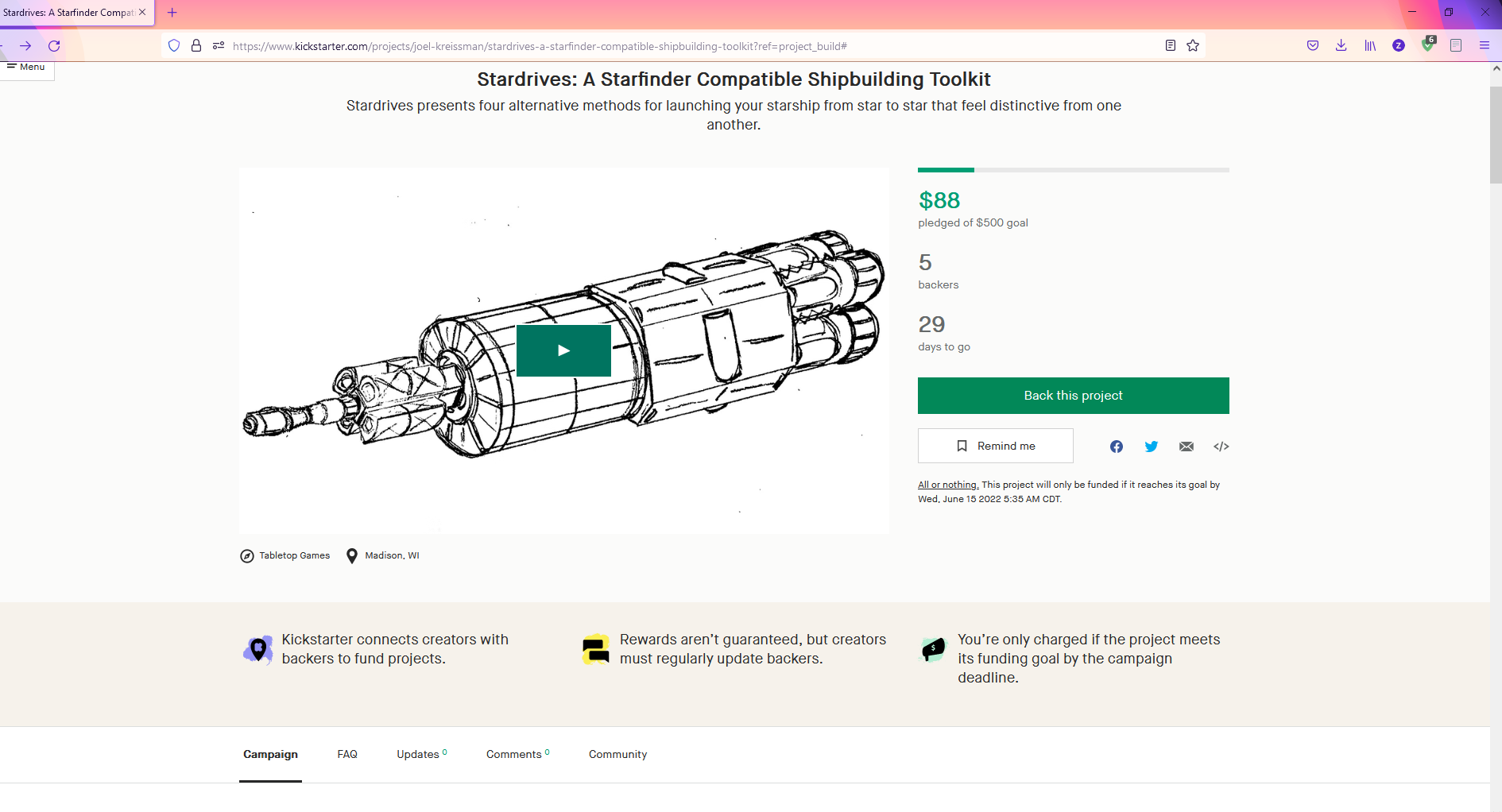This screenshot has width=1502, height=812.
Task: View site security lock information
Action: pos(196,46)
